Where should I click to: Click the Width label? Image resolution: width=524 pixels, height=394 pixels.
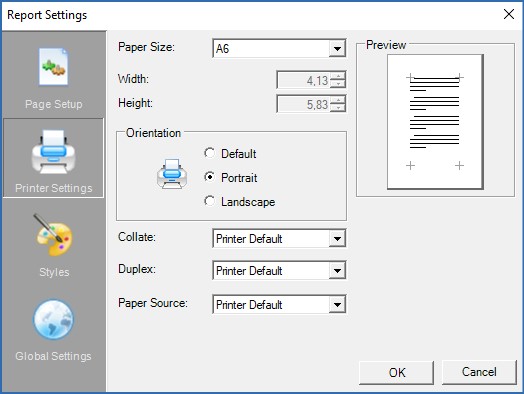[x=133, y=79]
